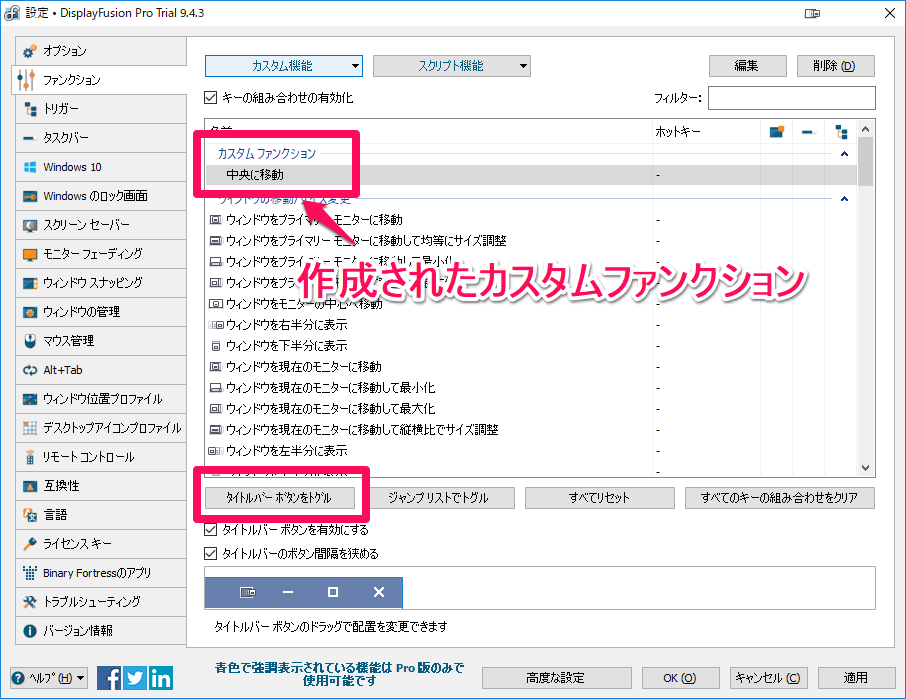The width and height of the screenshot is (906, 699).
Task: Click the 言語 icon
Action: tap(30, 515)
